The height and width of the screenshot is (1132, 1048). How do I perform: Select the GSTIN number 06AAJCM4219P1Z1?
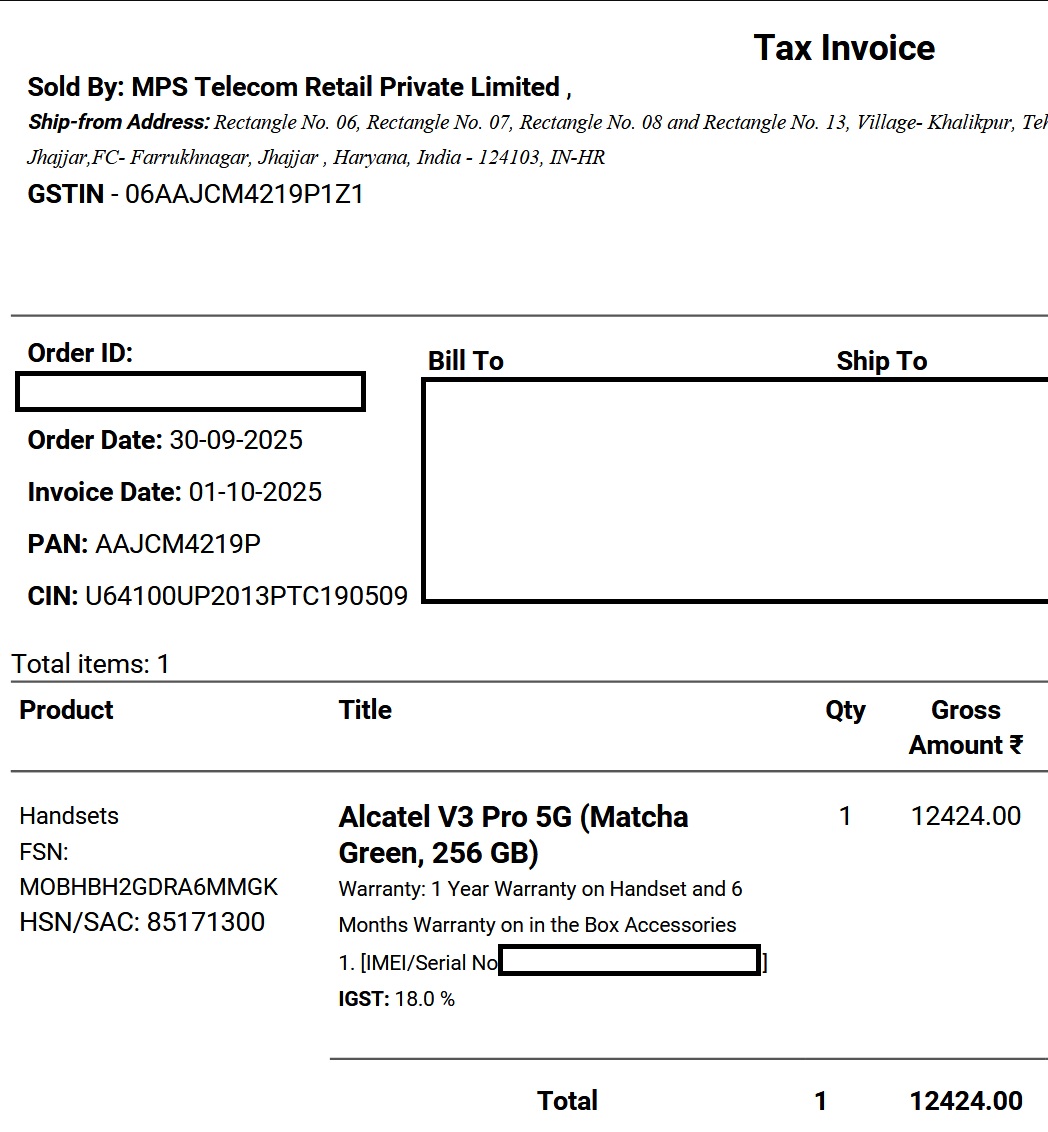pyautogui.click(x=244, y=195)
